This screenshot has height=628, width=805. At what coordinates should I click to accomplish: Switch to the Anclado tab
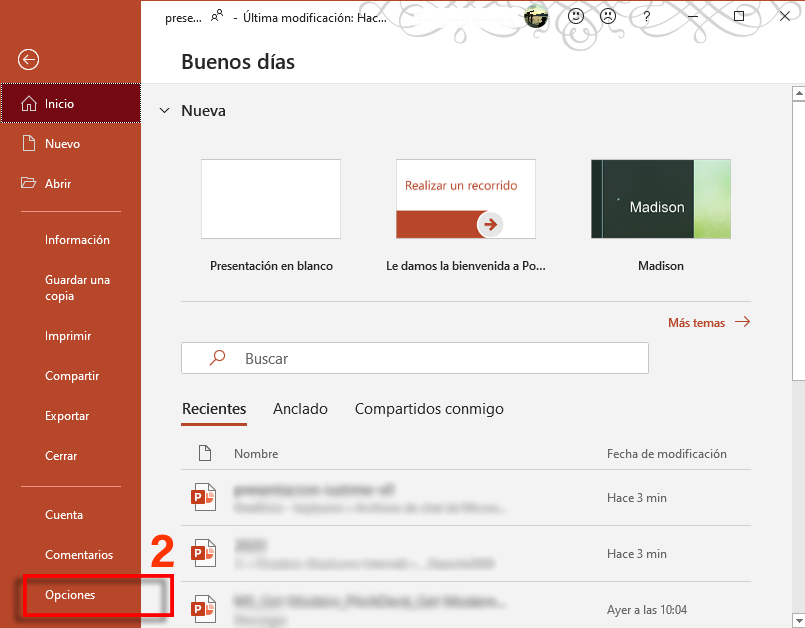(300, 409)
